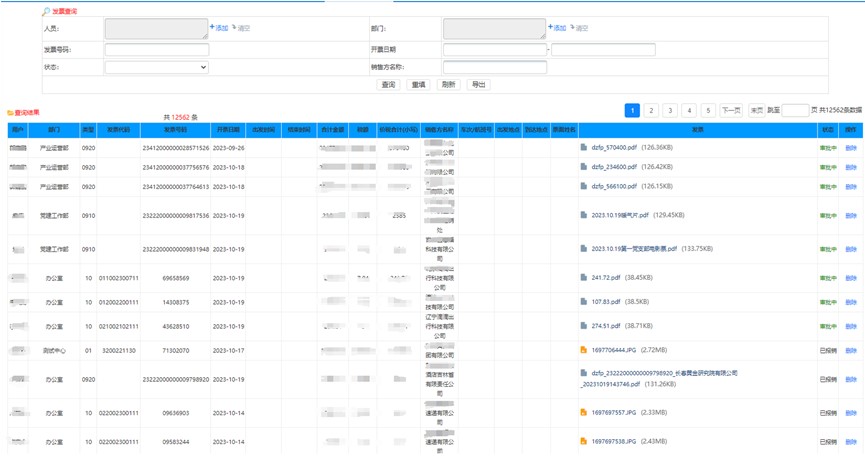The image size is (865, 458).
Task: Click the PDF icon beside dzfp_570400.pdf
Action: point(584,147)
